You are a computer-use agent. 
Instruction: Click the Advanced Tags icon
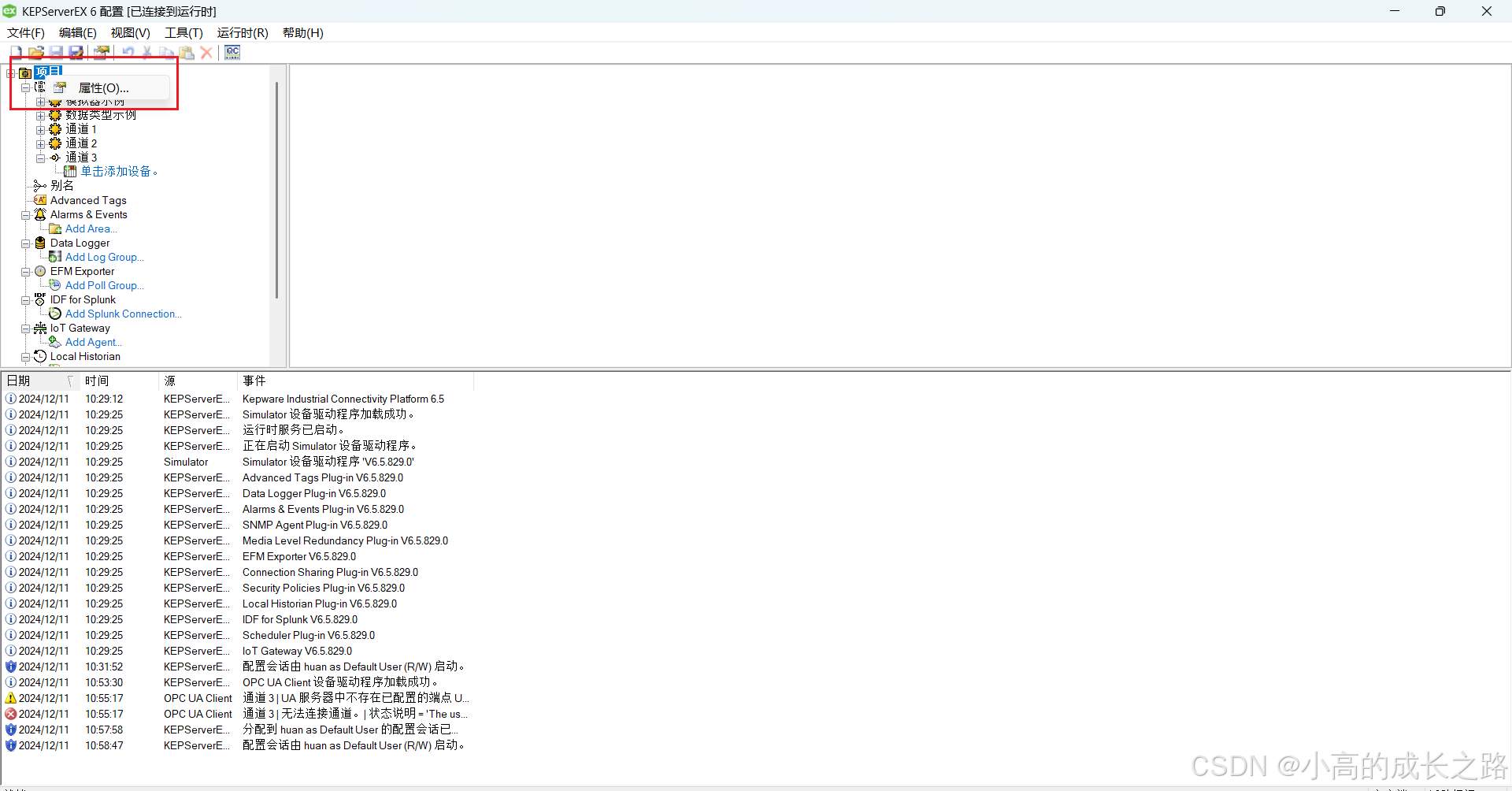pos(40,200)
